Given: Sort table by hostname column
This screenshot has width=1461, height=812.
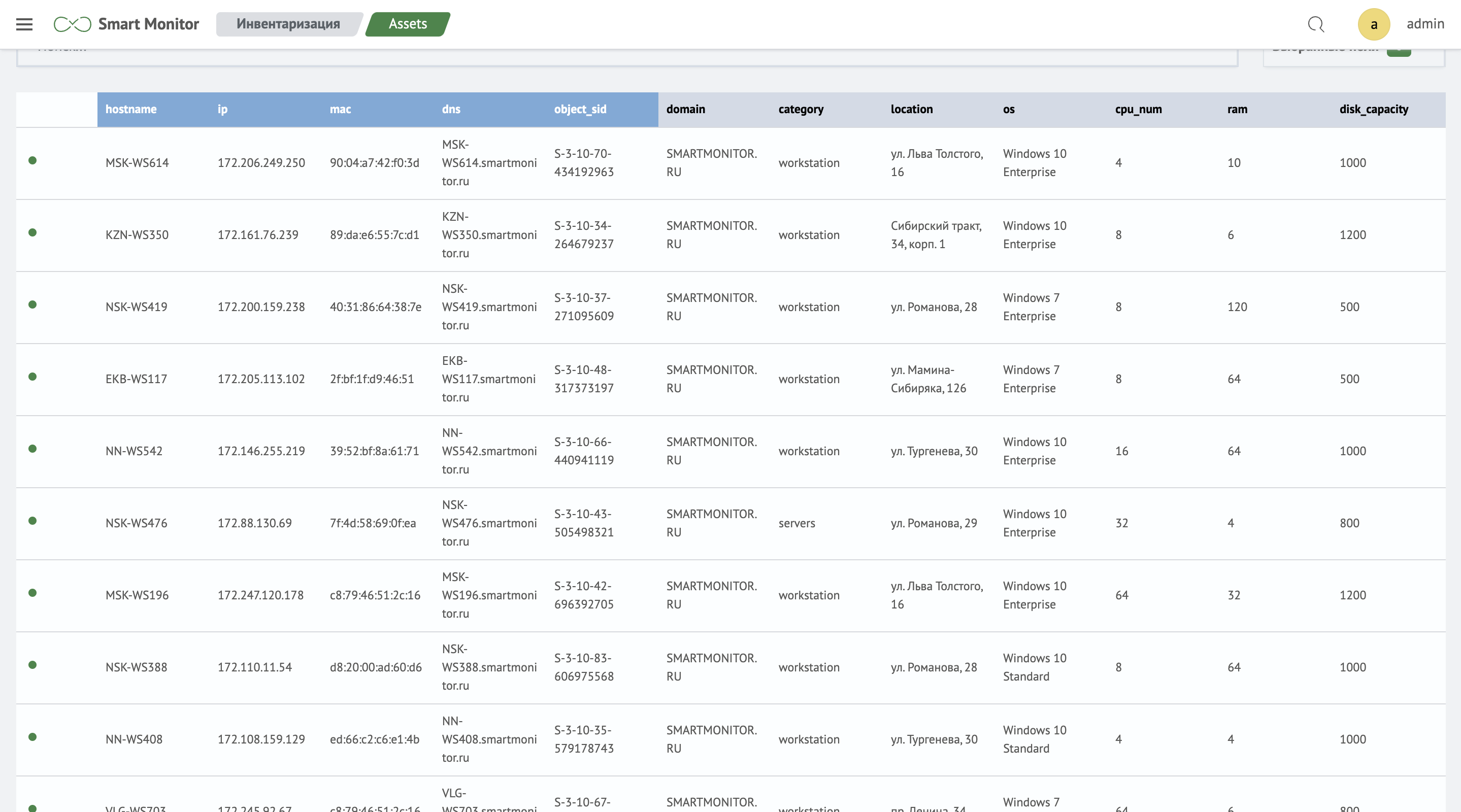Looking at the screenshot, I should click(131, 109).
